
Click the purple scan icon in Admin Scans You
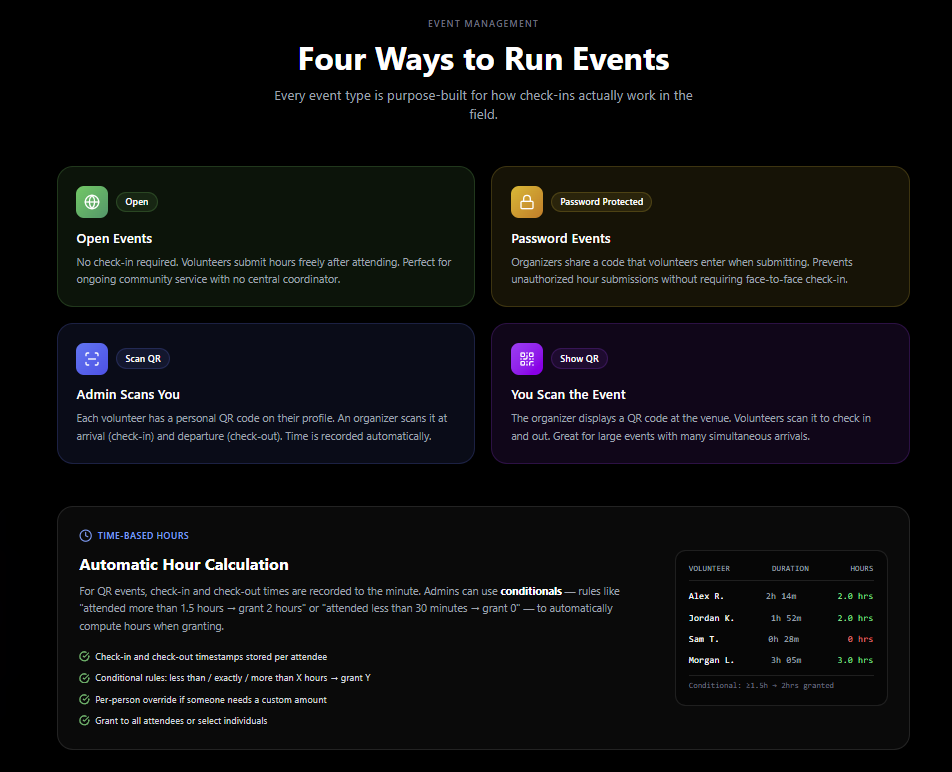click(91, 358)
